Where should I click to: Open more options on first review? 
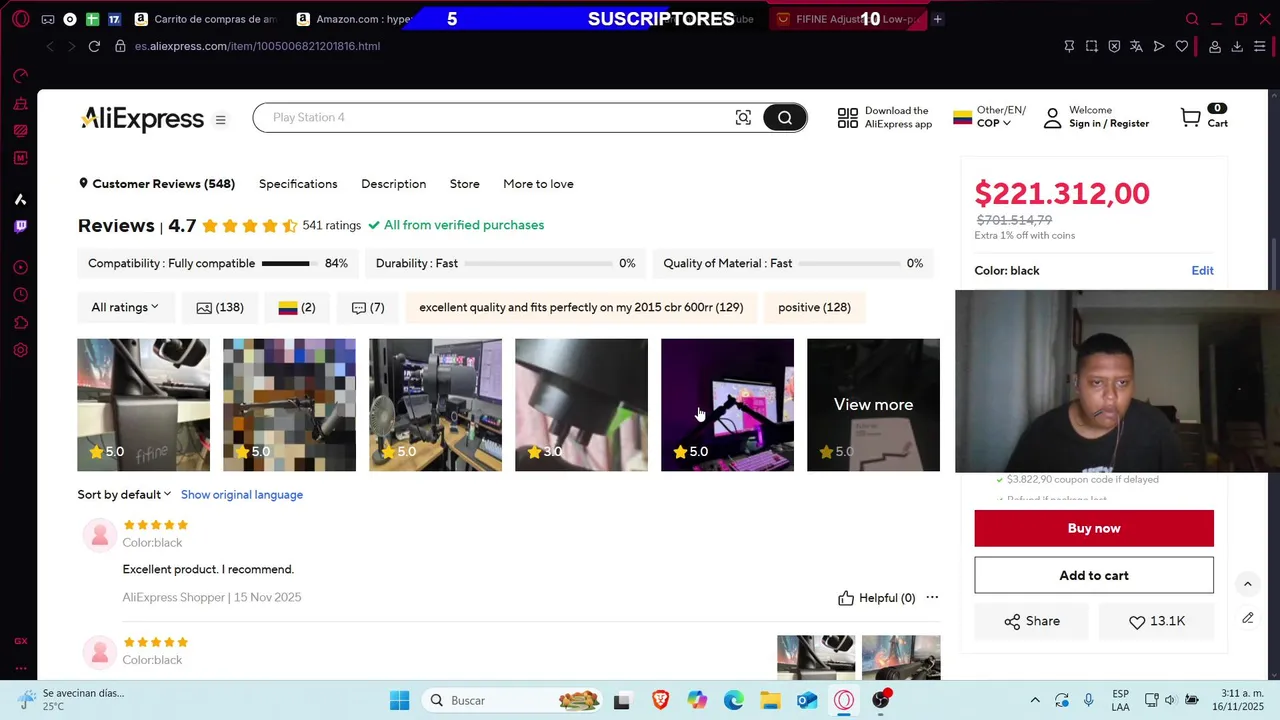point(932,597)
